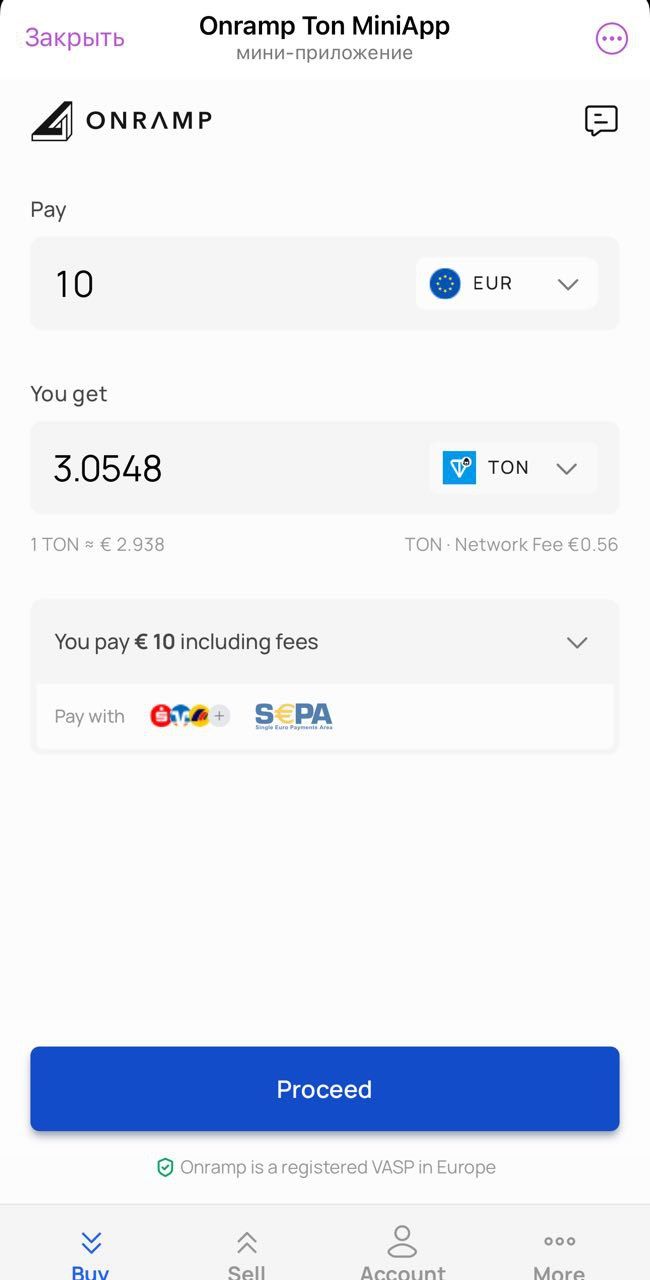Click the SEPA payment logo
The height and width of the screenshot is (1280, 650).
pos(293,715)
